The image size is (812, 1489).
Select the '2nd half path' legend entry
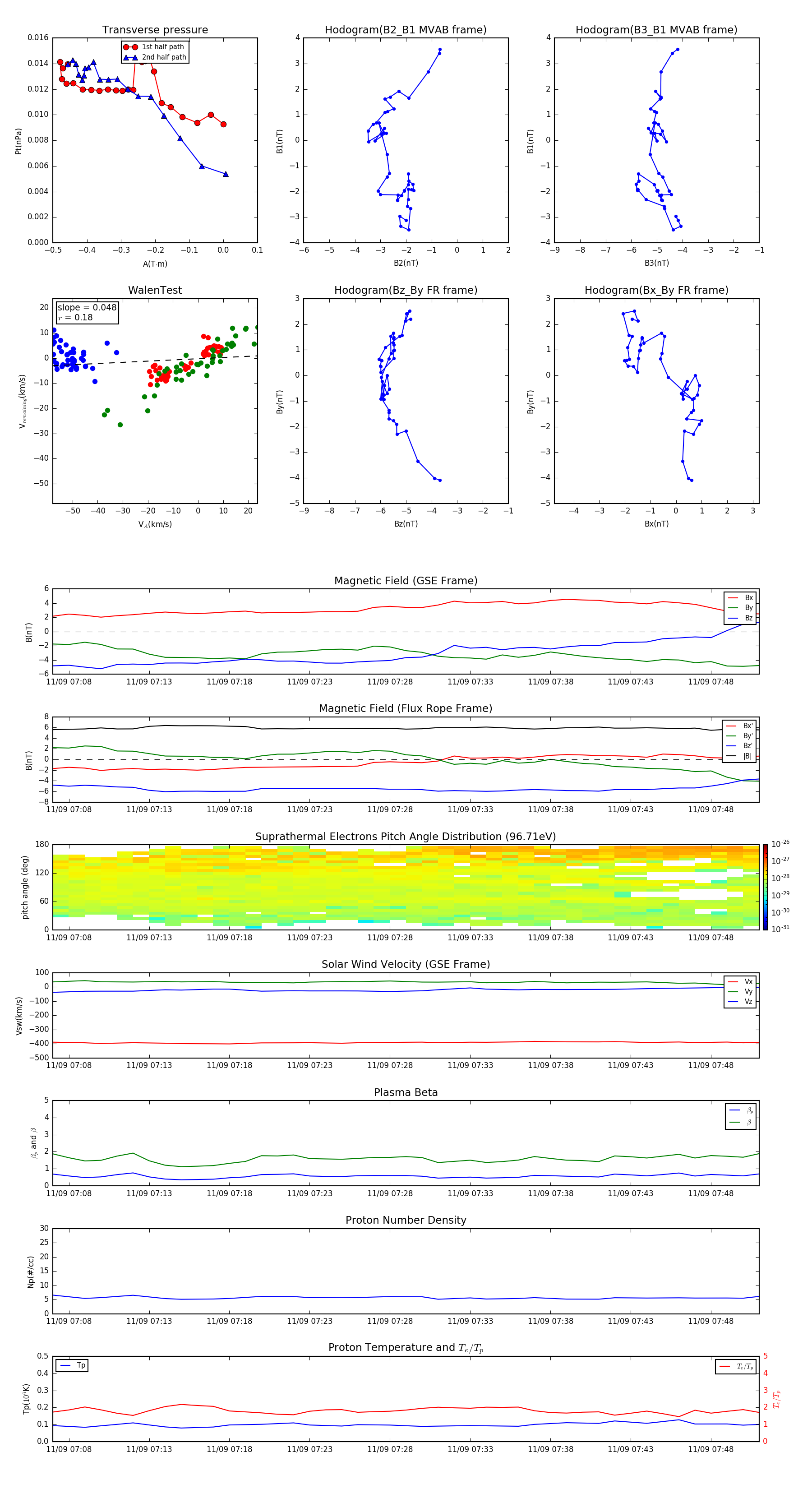coord(155,57)
